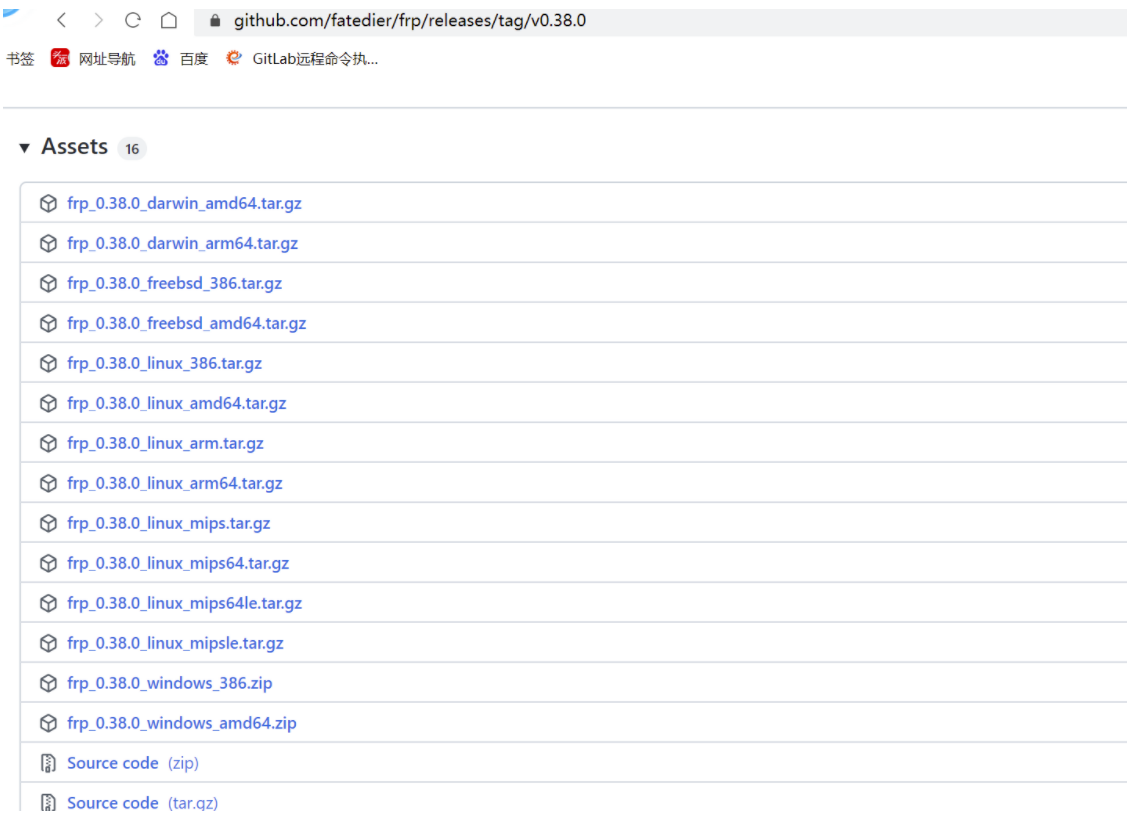Open the 网址导航 bookmark

[106, 59]
